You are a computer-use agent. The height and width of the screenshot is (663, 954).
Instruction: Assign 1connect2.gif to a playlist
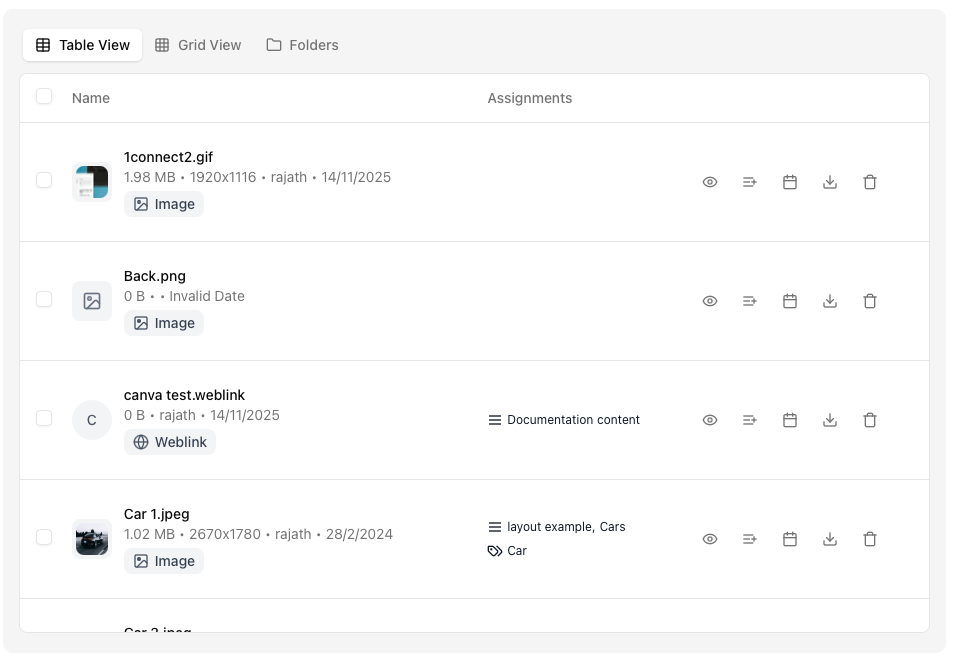(x=750, y=182)
